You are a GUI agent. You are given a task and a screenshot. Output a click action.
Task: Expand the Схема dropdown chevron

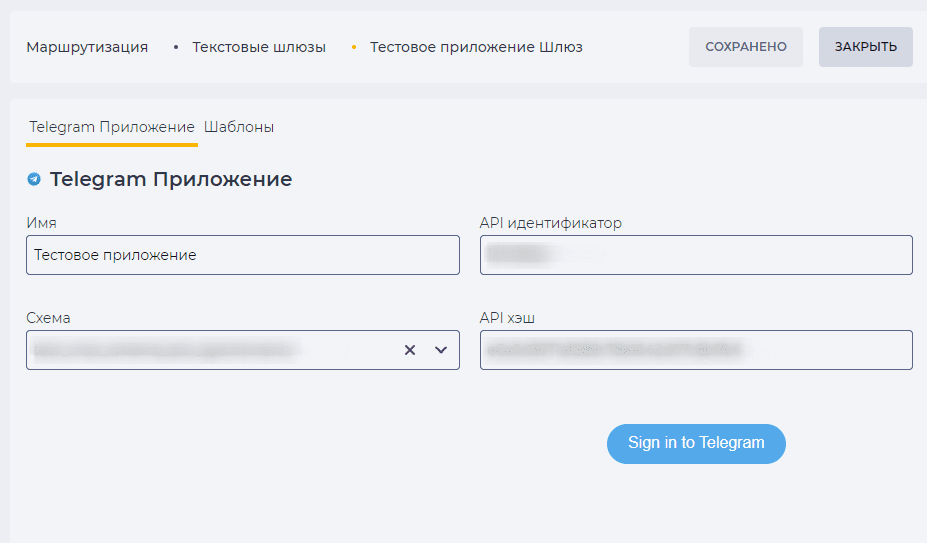pyautogui.click(x=440, y=350)
